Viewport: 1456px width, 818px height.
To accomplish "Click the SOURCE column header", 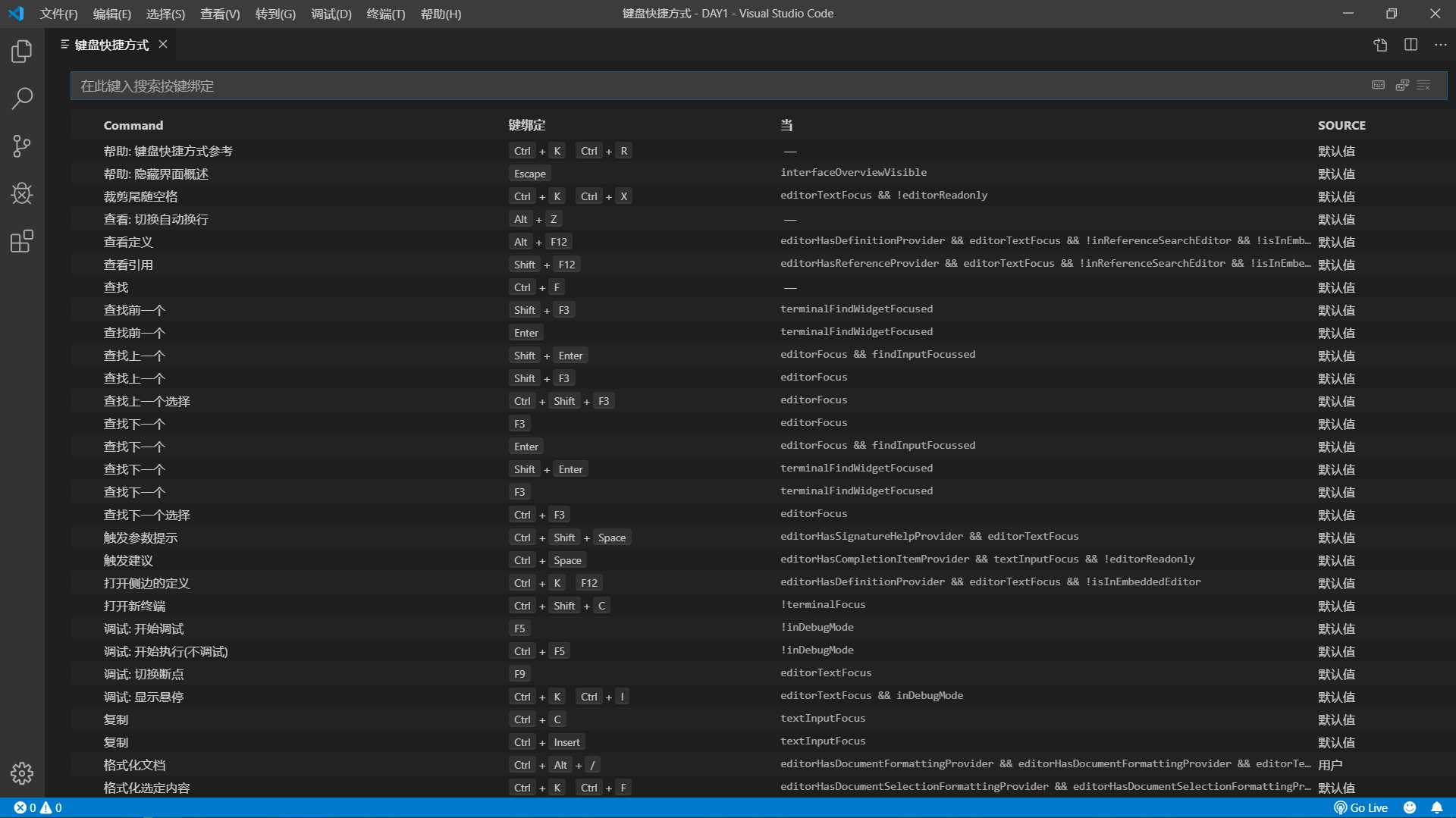I will pos(1341,125).
